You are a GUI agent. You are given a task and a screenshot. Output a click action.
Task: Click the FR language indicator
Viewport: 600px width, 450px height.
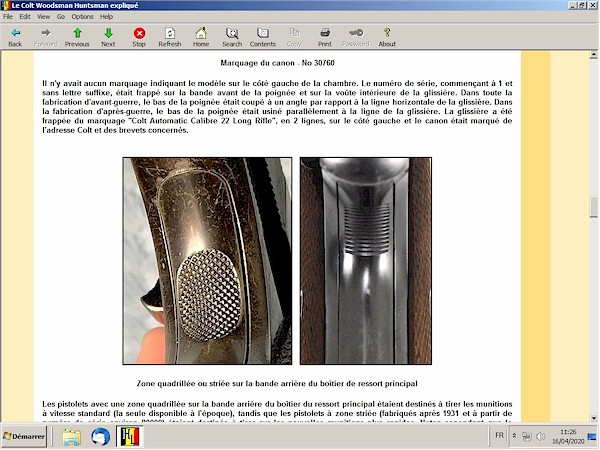tap(499, 435)
